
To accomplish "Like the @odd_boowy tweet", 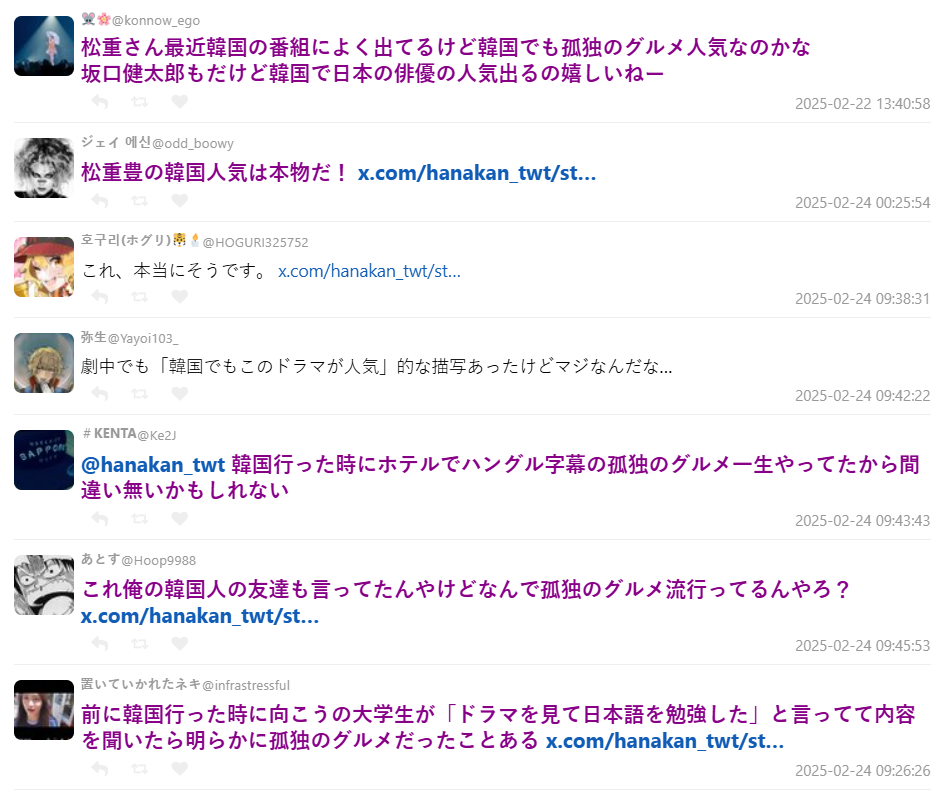I will pos(179,201).
